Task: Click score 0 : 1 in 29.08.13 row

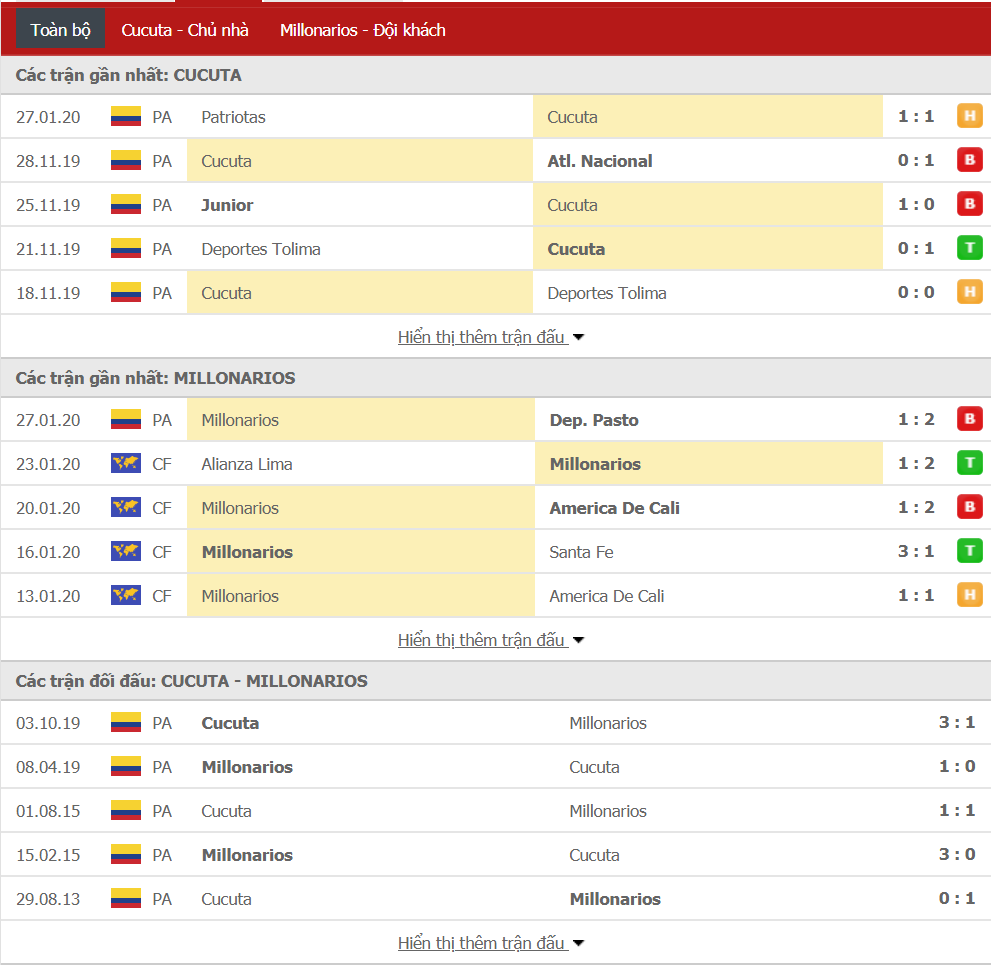Action: click(x=957, y=898)
